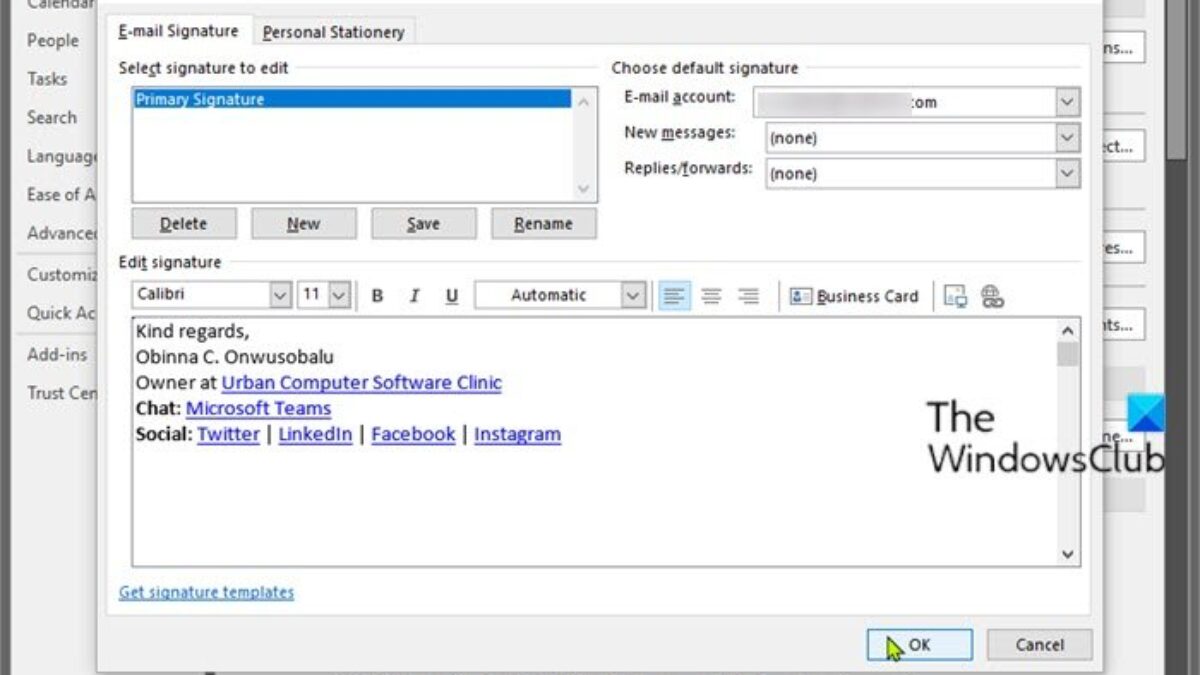
Task: Switch to the E-mail Signature tab
Action: click(179, 31)
